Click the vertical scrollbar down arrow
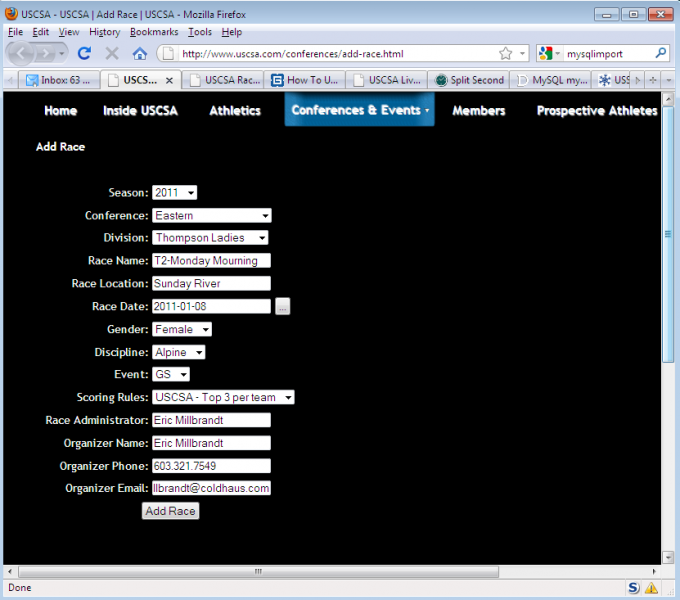The width and height of the screenshot is (680, 600). click(668, 557)
